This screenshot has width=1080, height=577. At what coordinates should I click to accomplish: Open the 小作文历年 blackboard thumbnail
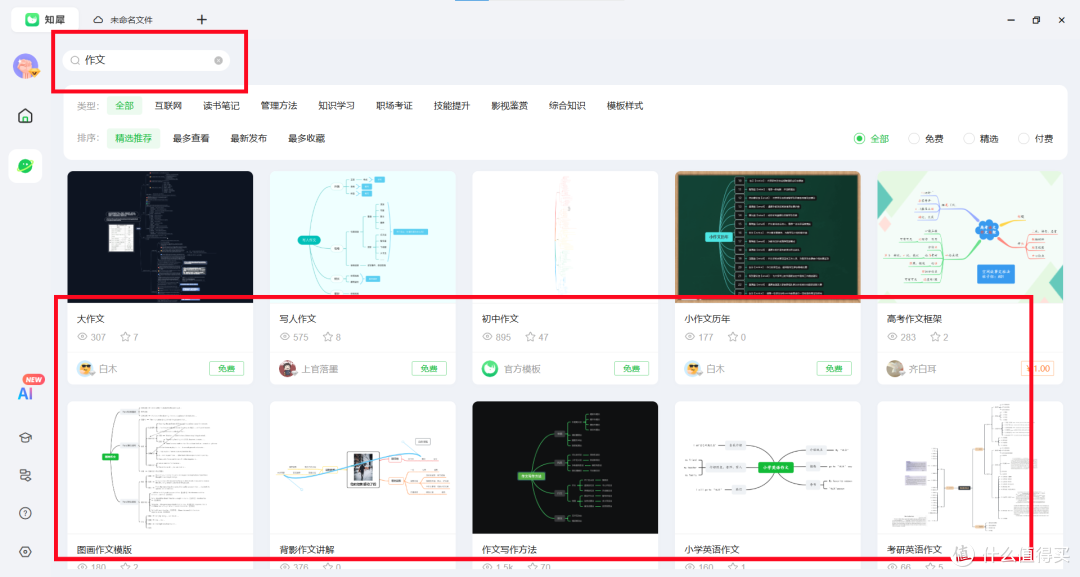768,237
